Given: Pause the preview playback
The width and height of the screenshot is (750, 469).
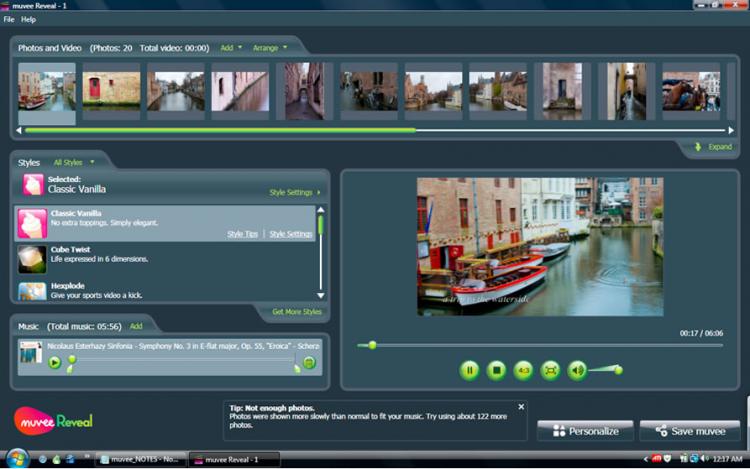Looking at the screenshot, I should [x=469, y=371].
